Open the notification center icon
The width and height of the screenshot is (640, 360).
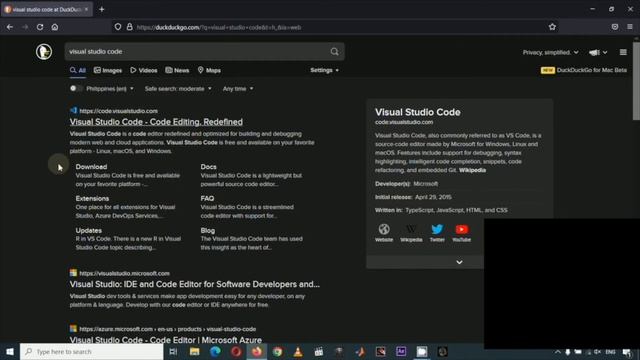click(x=627, y=352)
